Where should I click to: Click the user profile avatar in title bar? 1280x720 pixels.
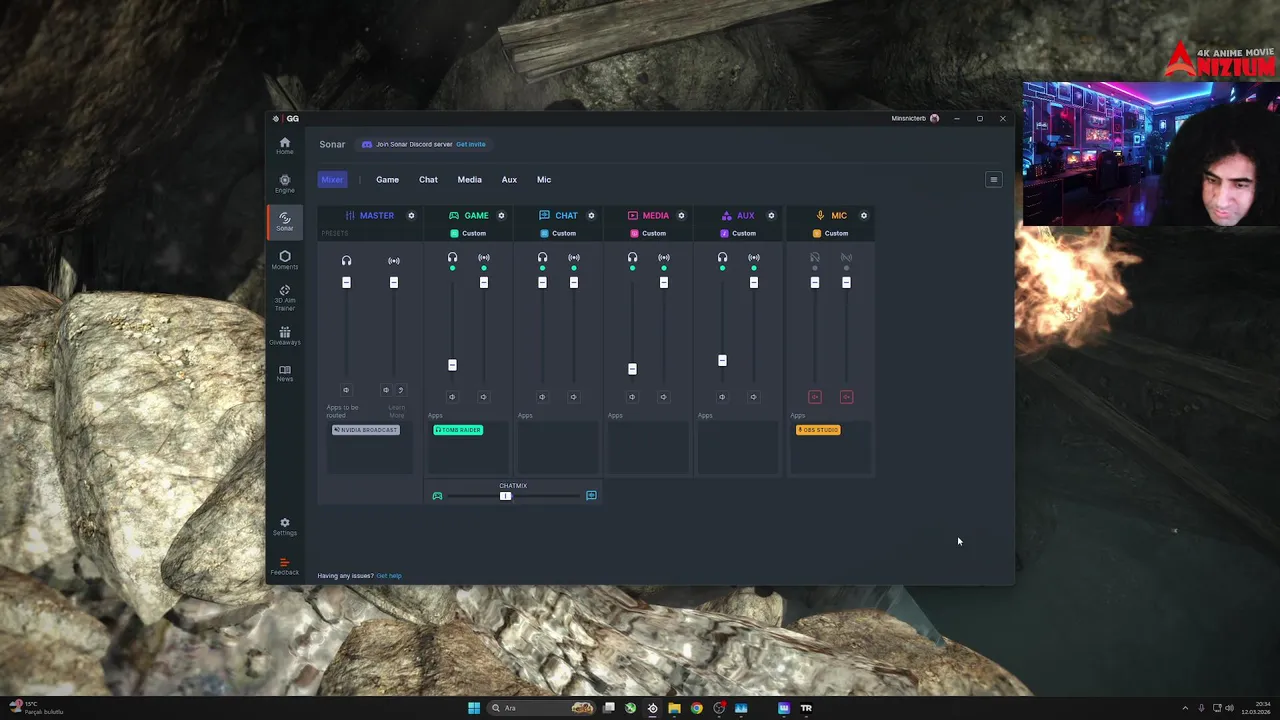click(934, 118)
